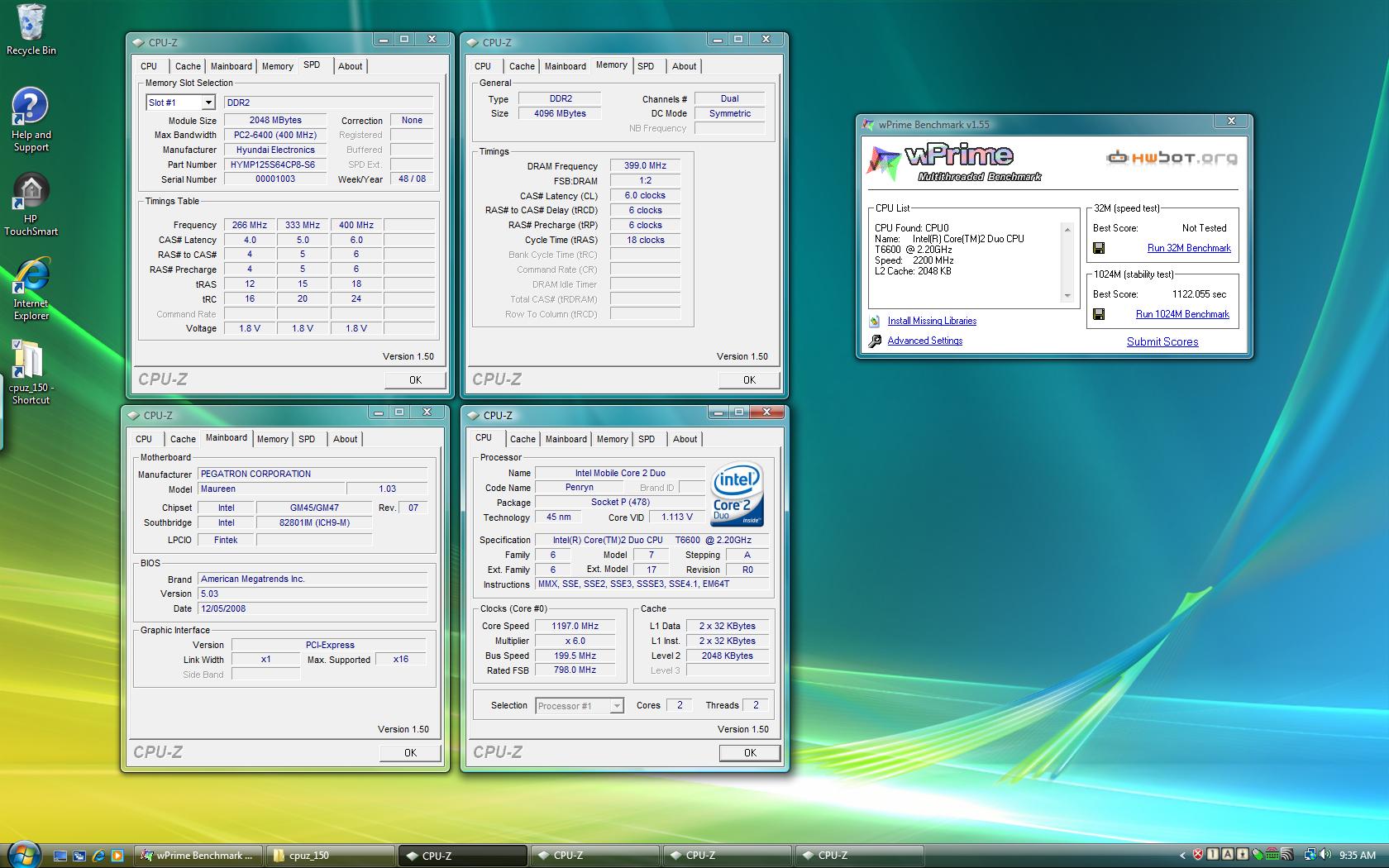
Task: Click the taskbar clock showing 9:35 AM
Action: (x=1357, y=856)
